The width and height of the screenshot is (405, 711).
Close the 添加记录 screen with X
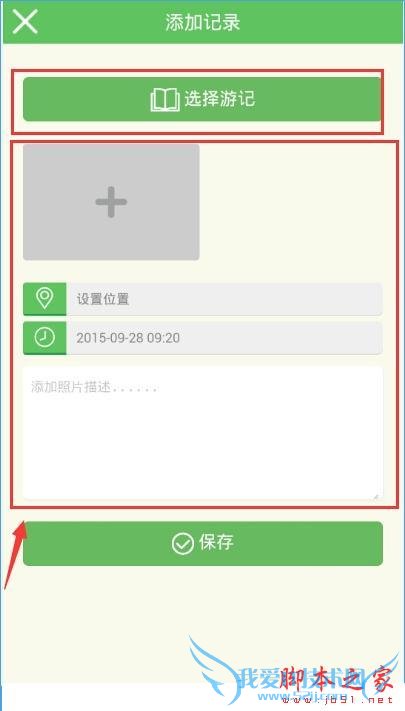[x=25, y=22]
